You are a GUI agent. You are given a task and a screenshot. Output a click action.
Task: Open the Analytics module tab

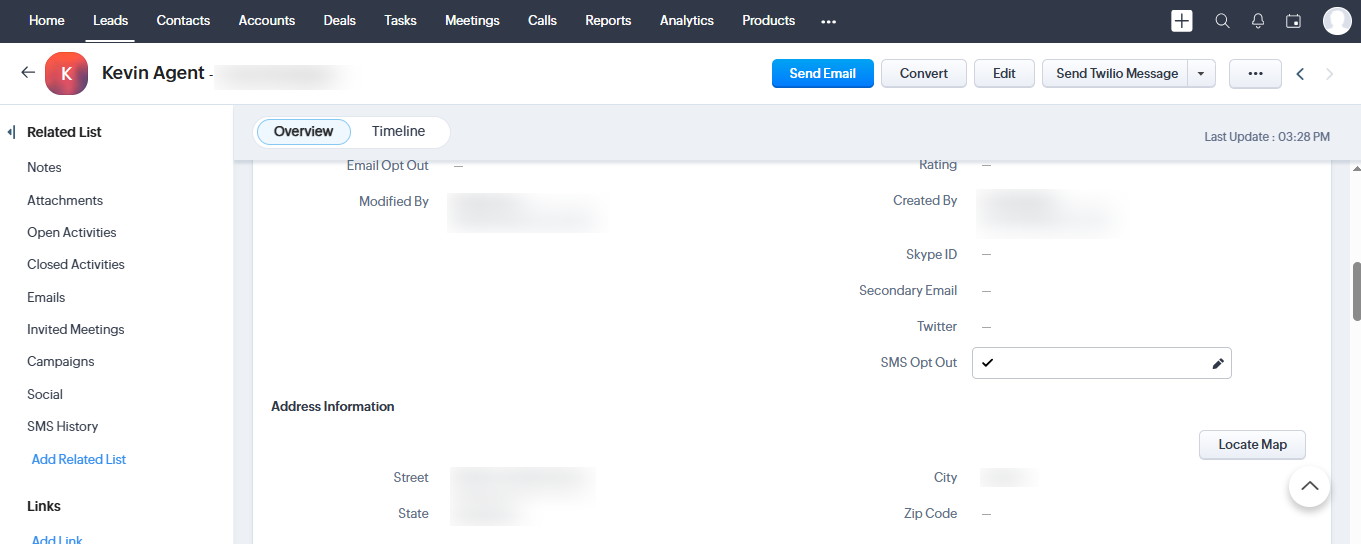pyautogui.click(x=686, y=21)
